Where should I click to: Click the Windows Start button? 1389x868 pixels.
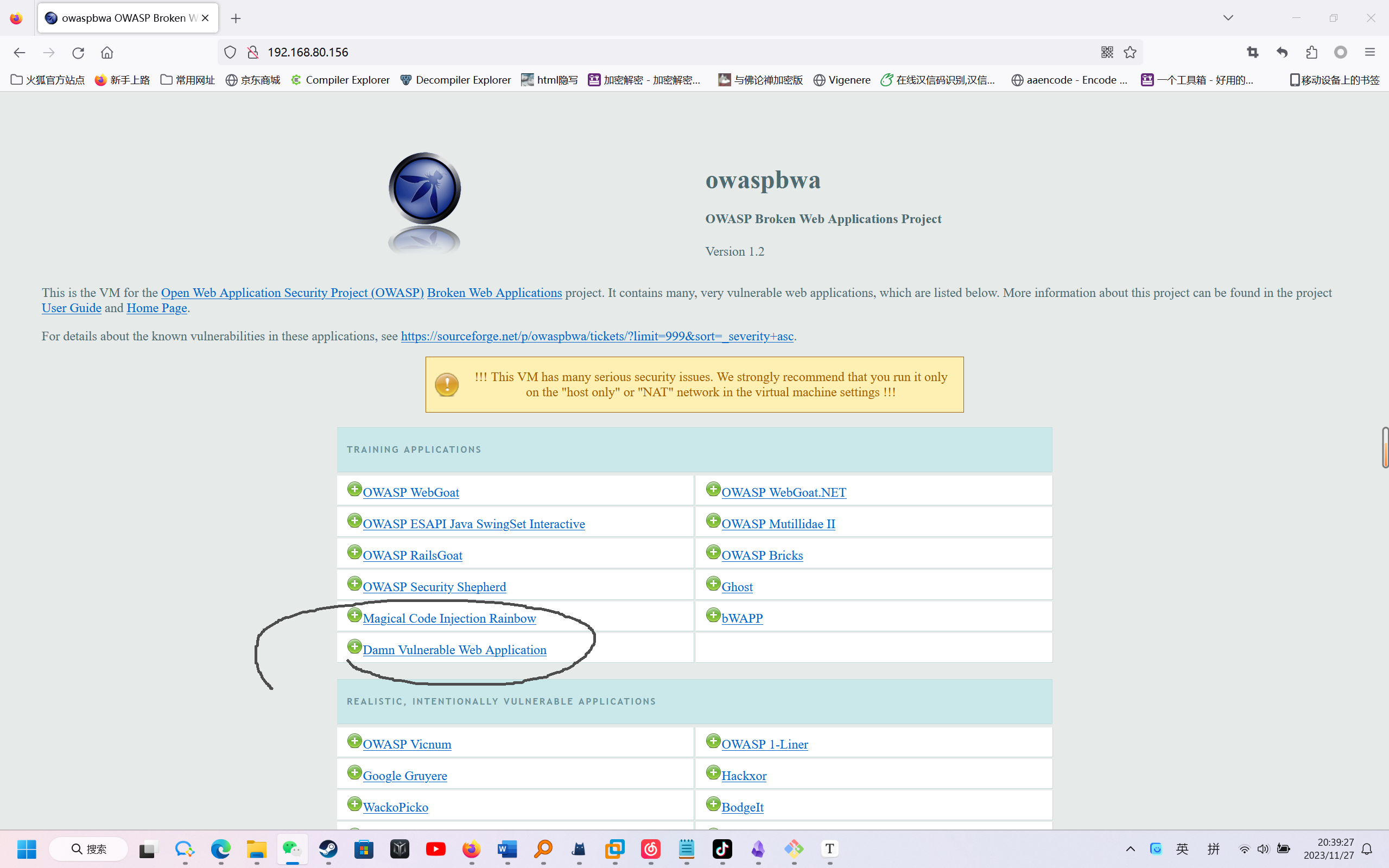(x=27, y=848)
